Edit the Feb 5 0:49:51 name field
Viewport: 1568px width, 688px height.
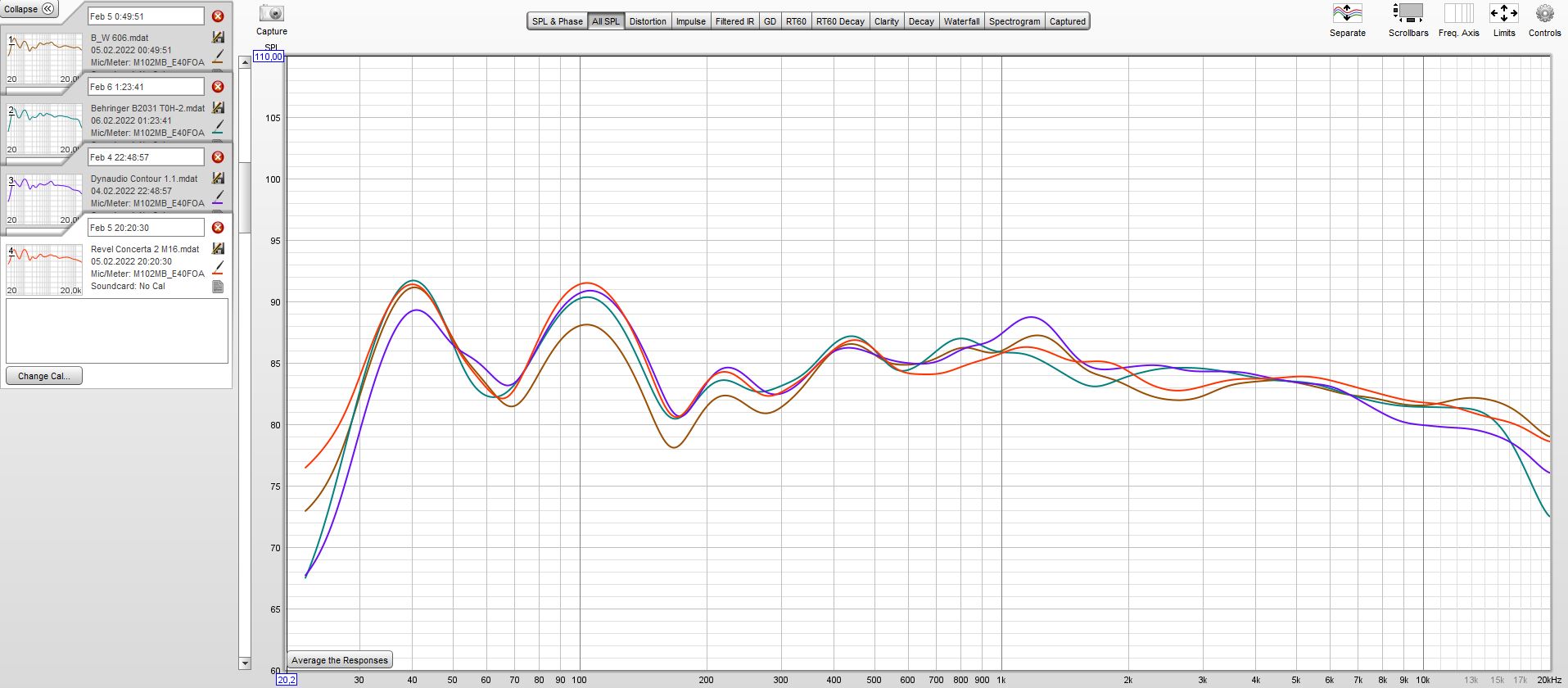point(146,16)
